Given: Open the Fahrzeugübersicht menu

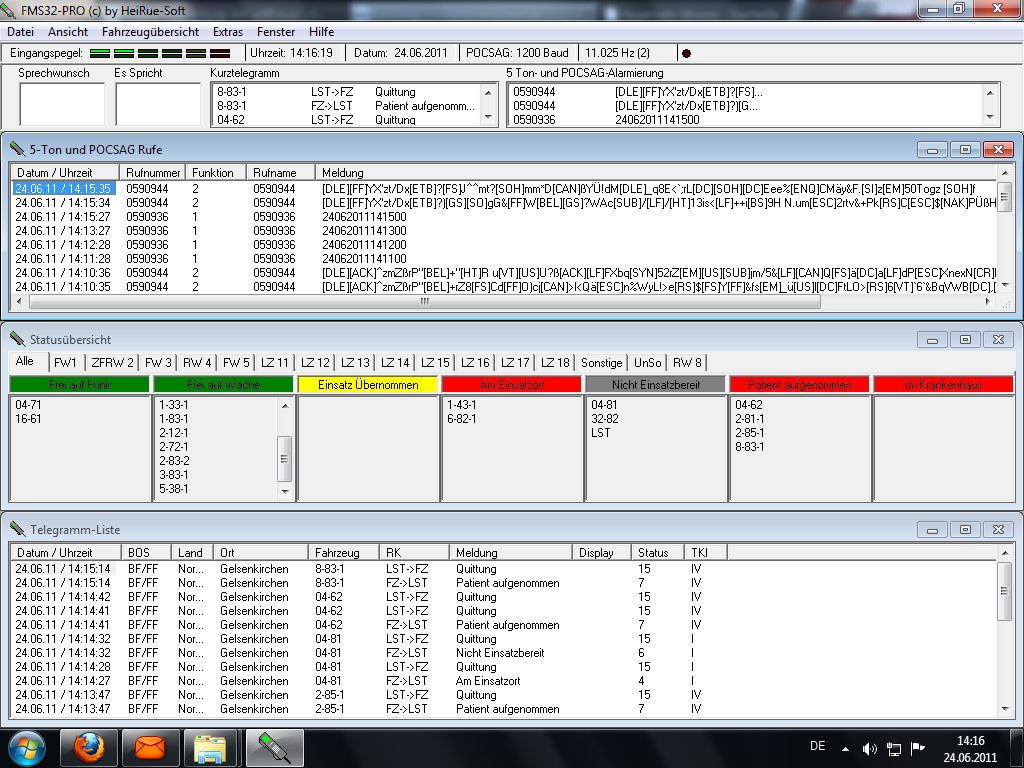Looking at the screenshot, I should point(150,32).
